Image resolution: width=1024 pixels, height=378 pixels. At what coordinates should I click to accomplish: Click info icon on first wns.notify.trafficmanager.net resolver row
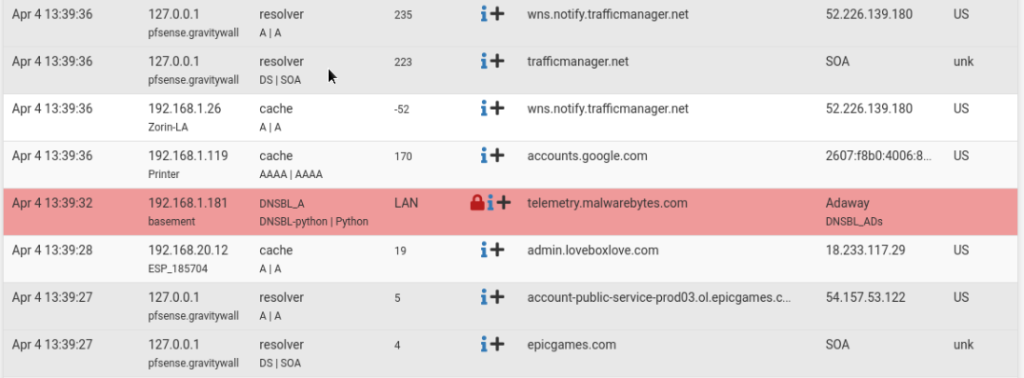484,14
